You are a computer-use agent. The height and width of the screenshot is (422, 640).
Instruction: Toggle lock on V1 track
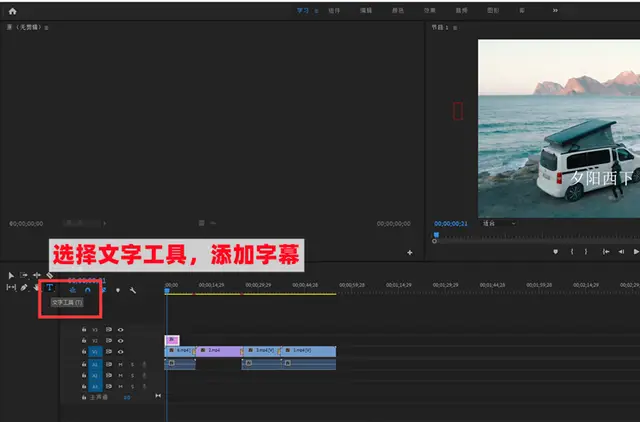click(84, 351)
